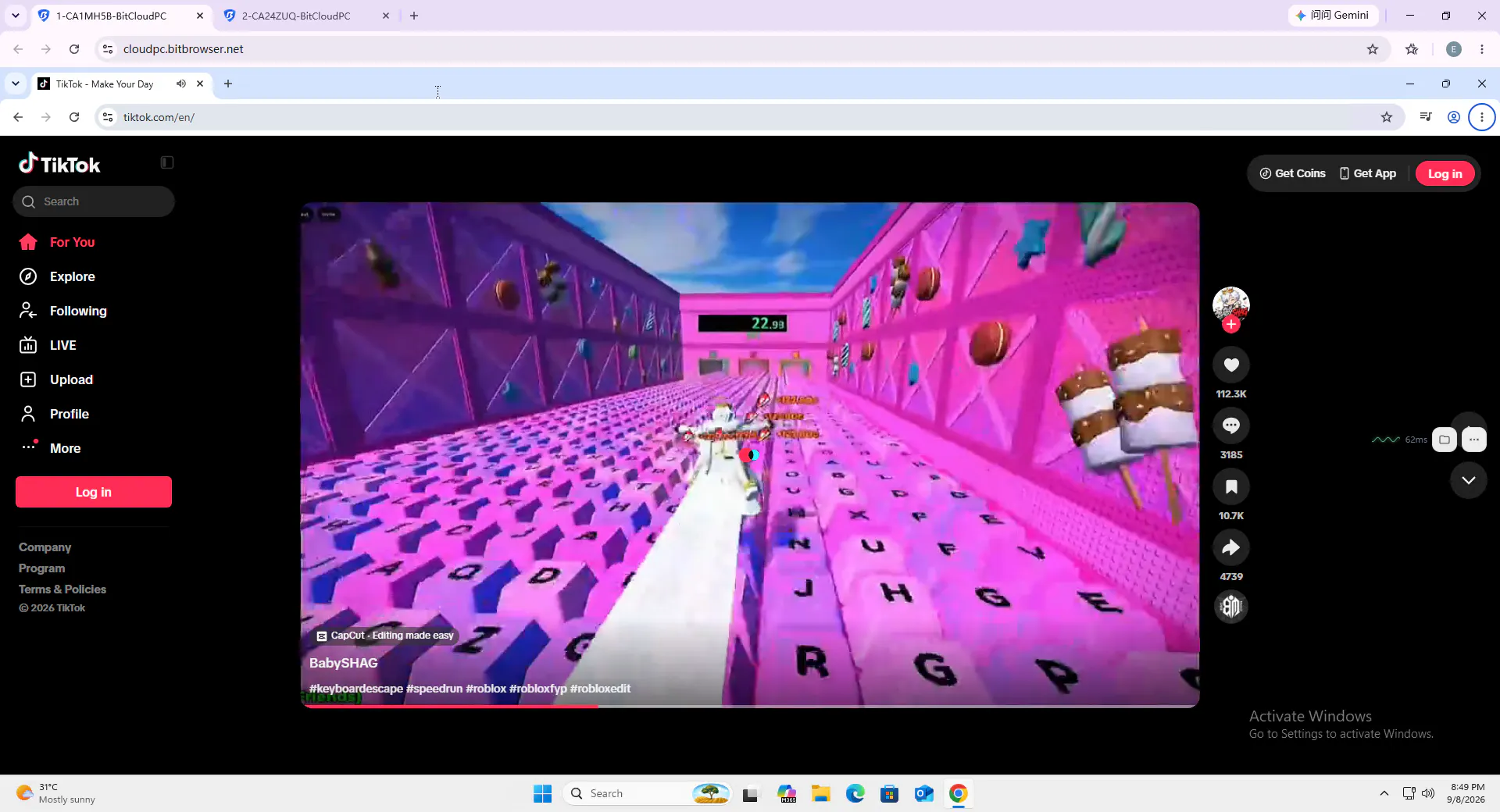This screenshot has height=812, width=1500.
Task: Share the video using the arrow icon
Action: 1231,547
